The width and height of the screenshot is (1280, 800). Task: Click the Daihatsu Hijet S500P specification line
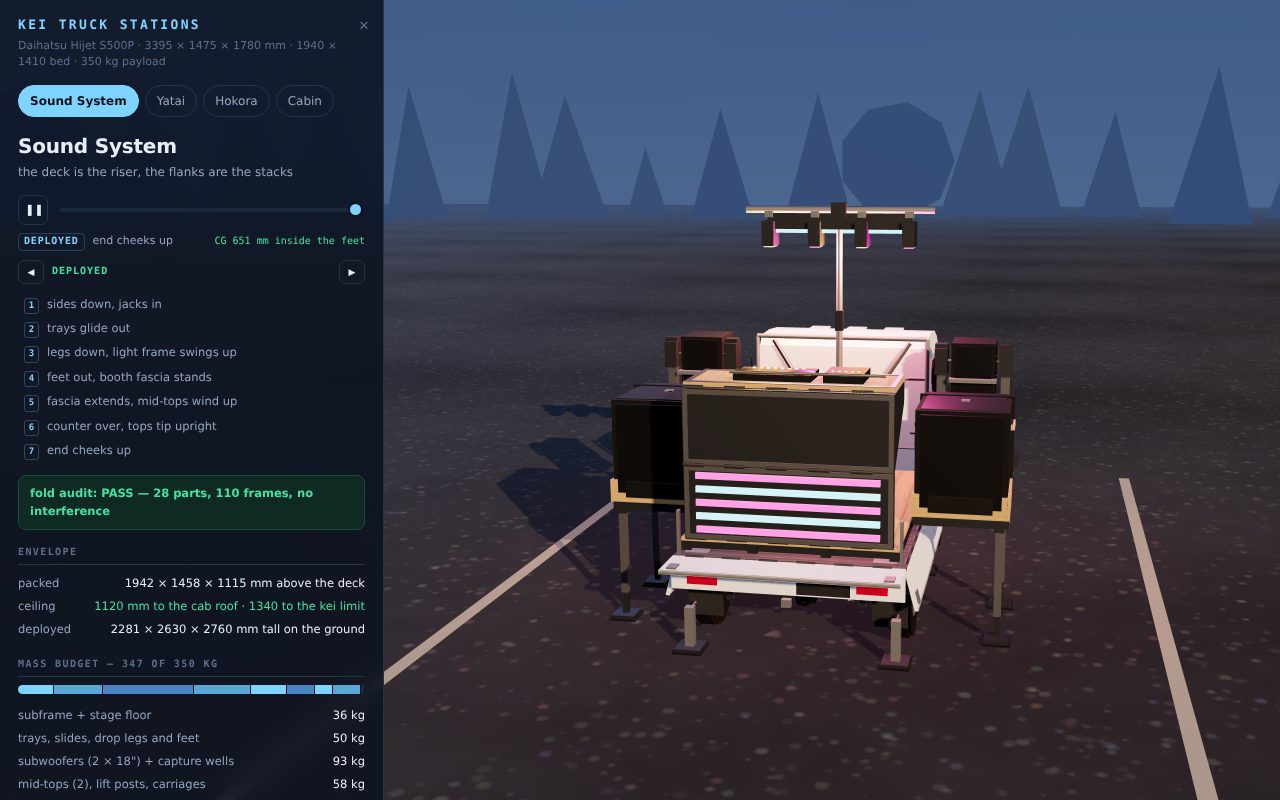tap(177, 53)
